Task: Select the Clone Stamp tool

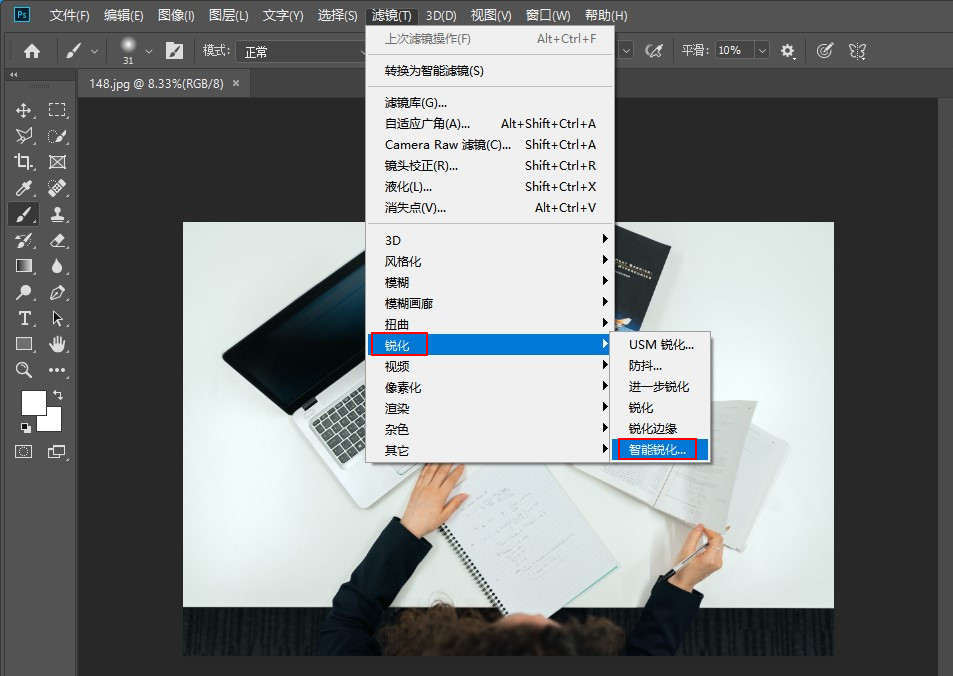Action: pos(58,214)
